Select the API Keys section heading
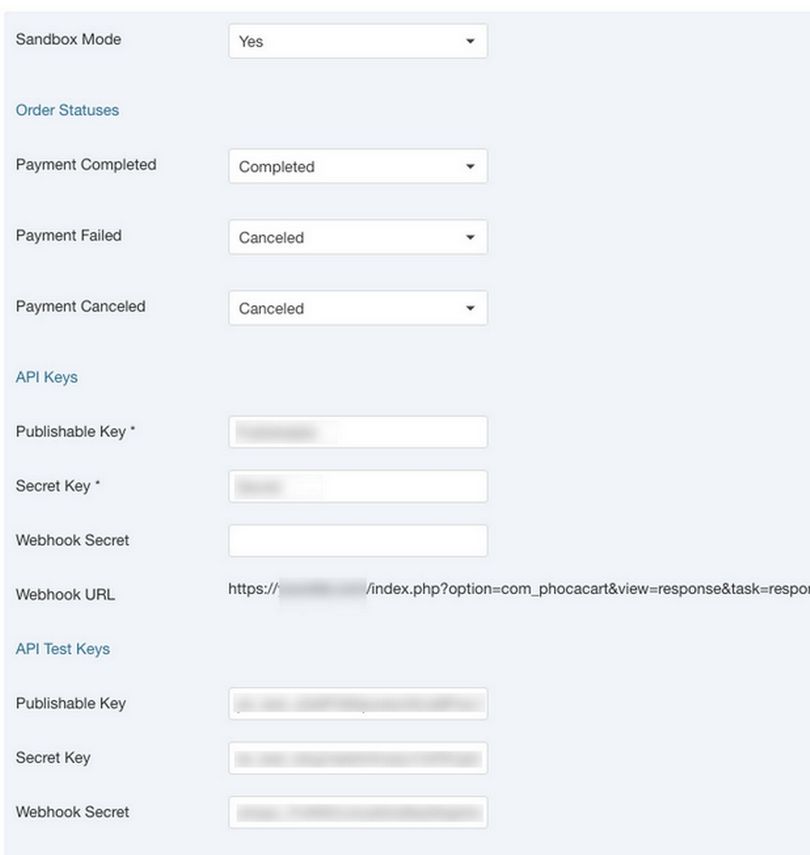Image resolution: width=810 pixels, height=855 pixels. pyautogui.click(x=46, y=377)
